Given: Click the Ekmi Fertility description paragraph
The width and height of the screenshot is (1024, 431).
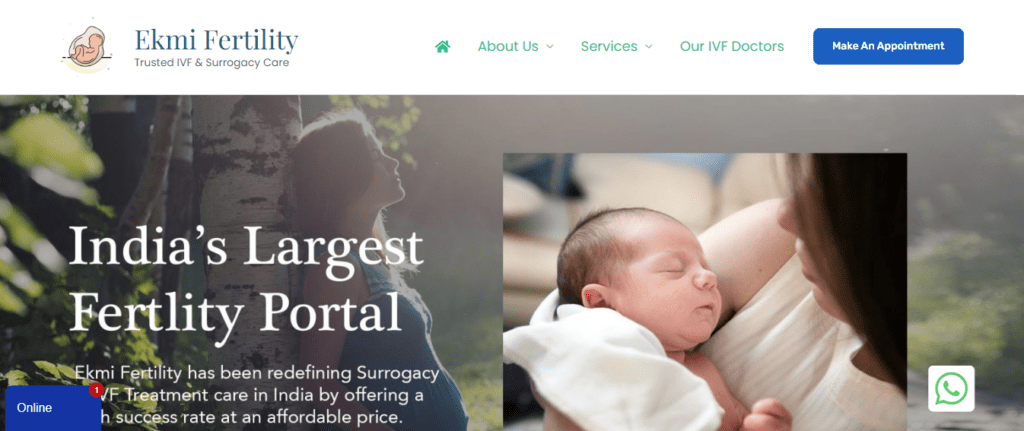Looking at the screenshot, I should [x=257, y=395].
